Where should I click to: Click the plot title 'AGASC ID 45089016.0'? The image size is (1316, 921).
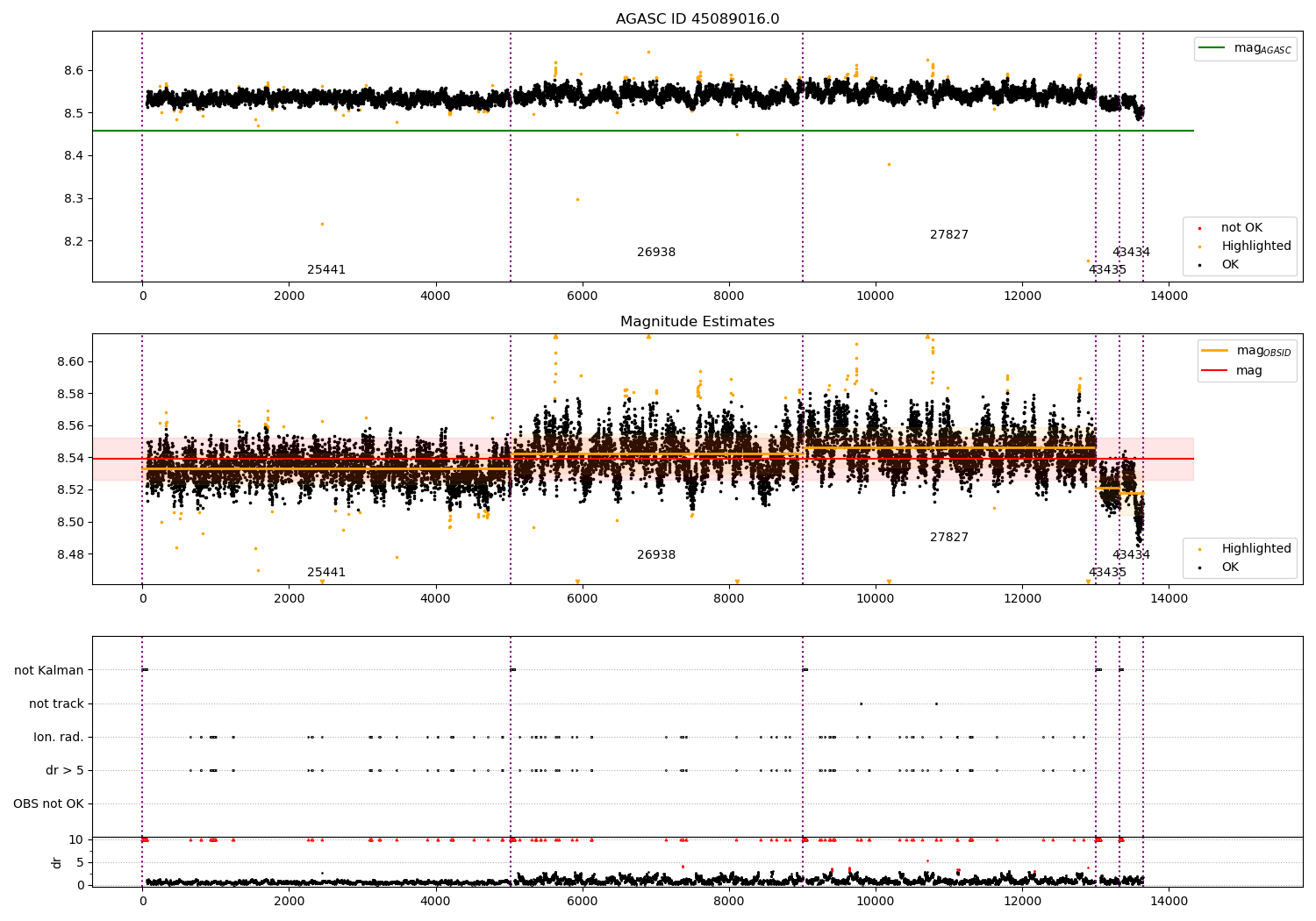(697, 19)
